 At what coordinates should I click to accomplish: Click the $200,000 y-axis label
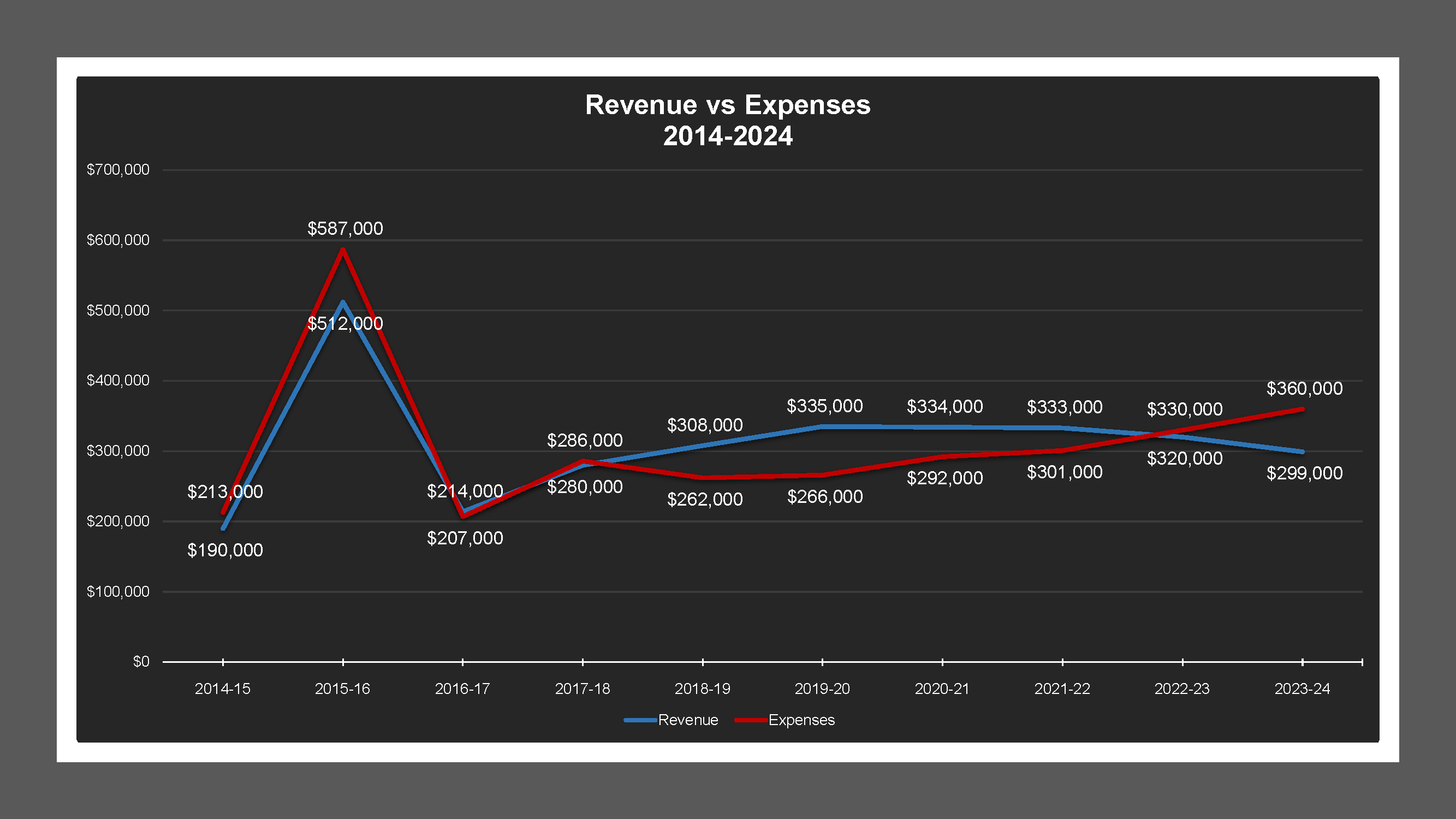[x=118, y=521]
